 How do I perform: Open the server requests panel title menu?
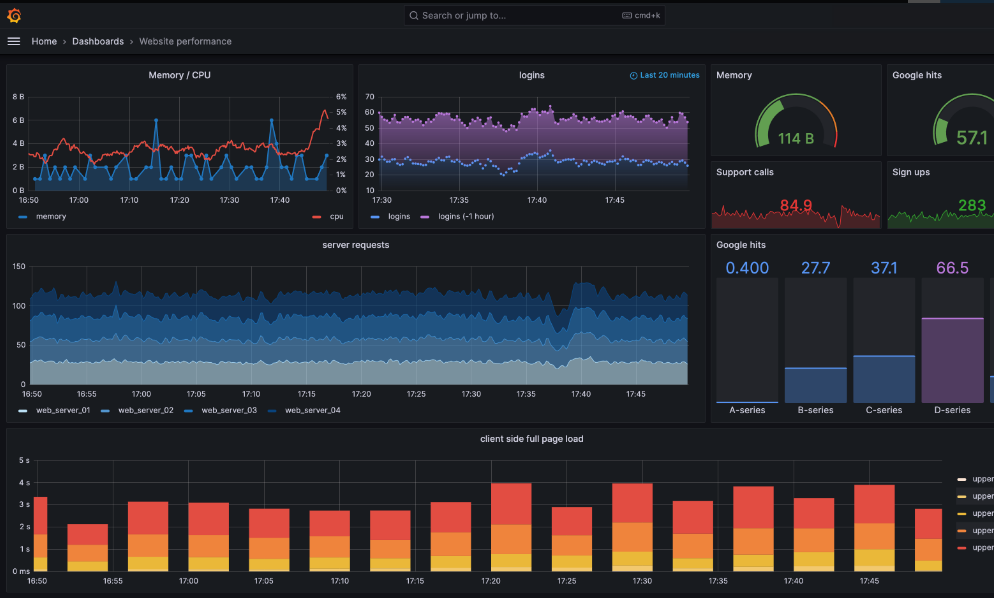pyautogui.click(x=355, y=245)
